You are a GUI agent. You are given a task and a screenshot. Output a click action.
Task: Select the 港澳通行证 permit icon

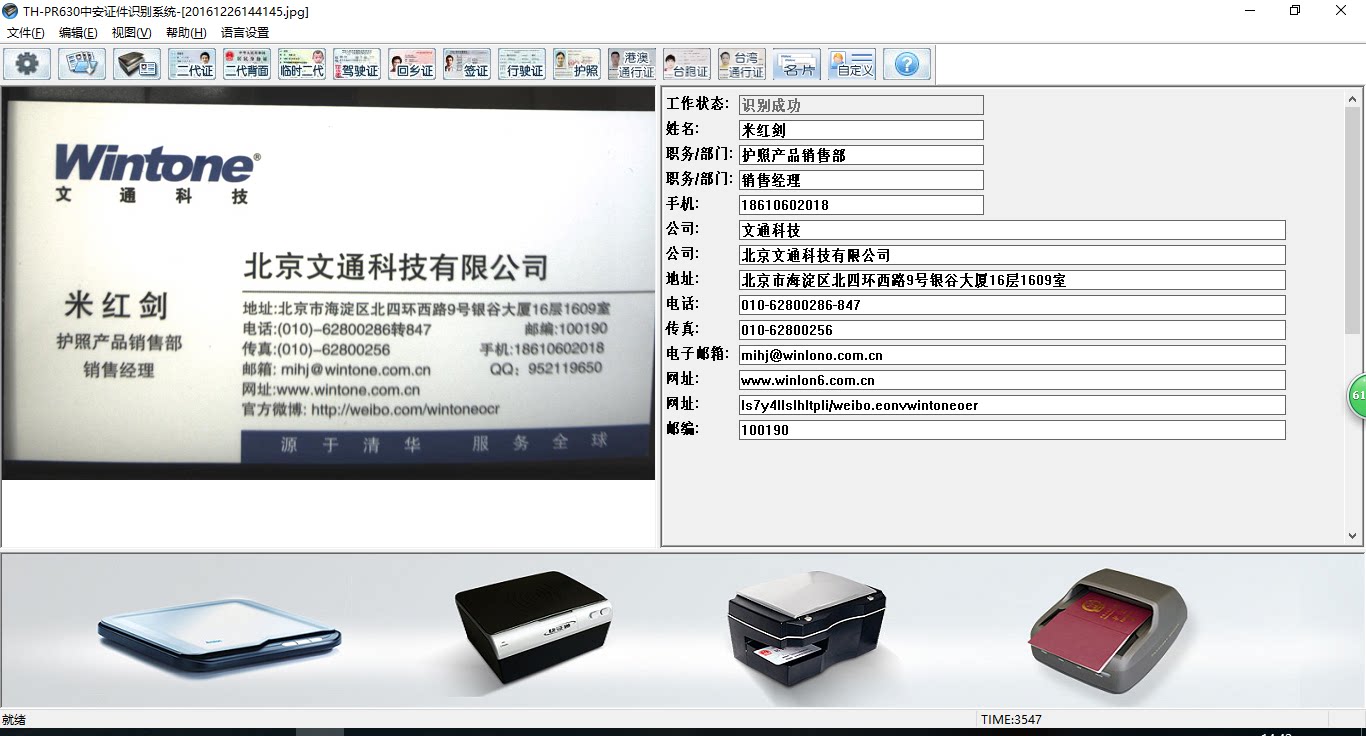tap(632, 64)
